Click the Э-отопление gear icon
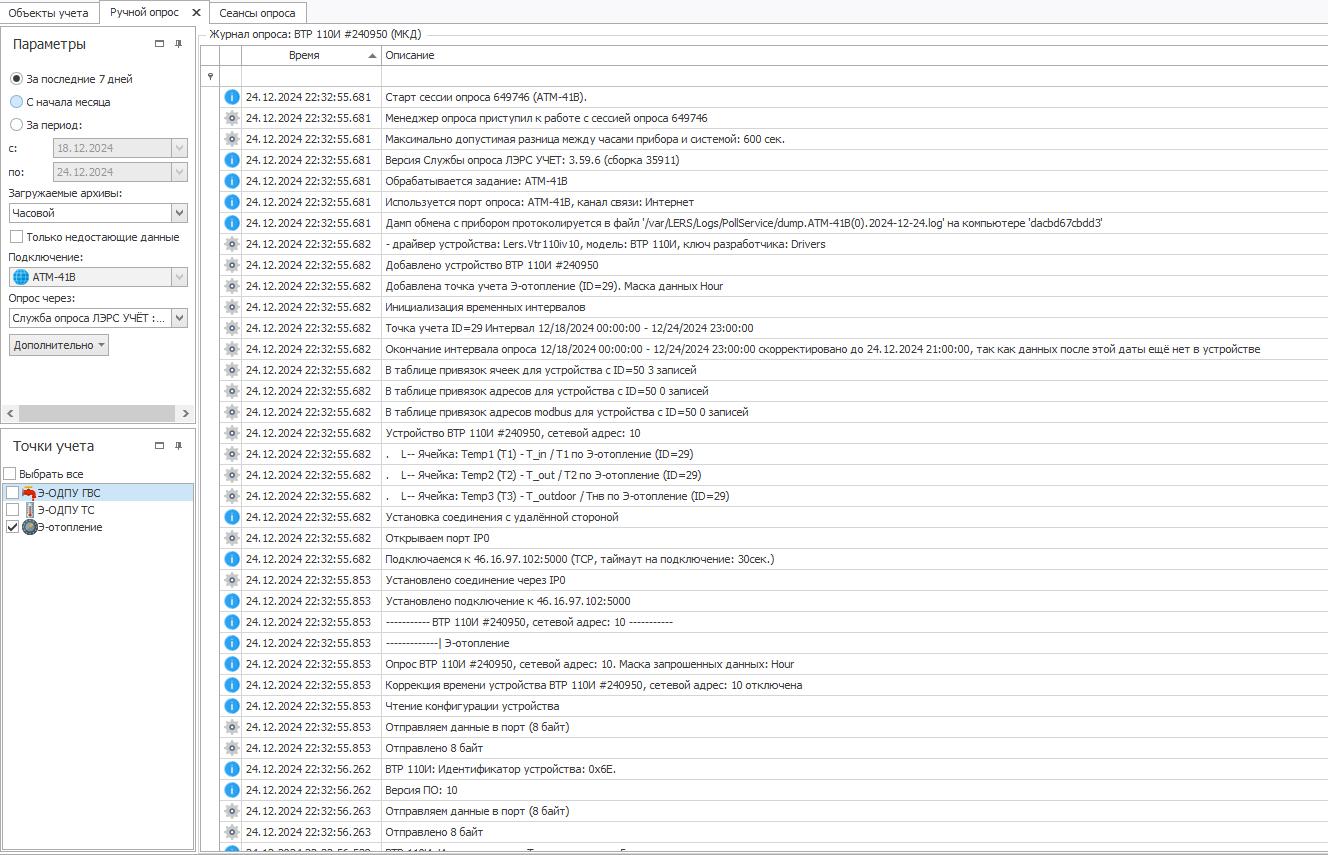 29,527
